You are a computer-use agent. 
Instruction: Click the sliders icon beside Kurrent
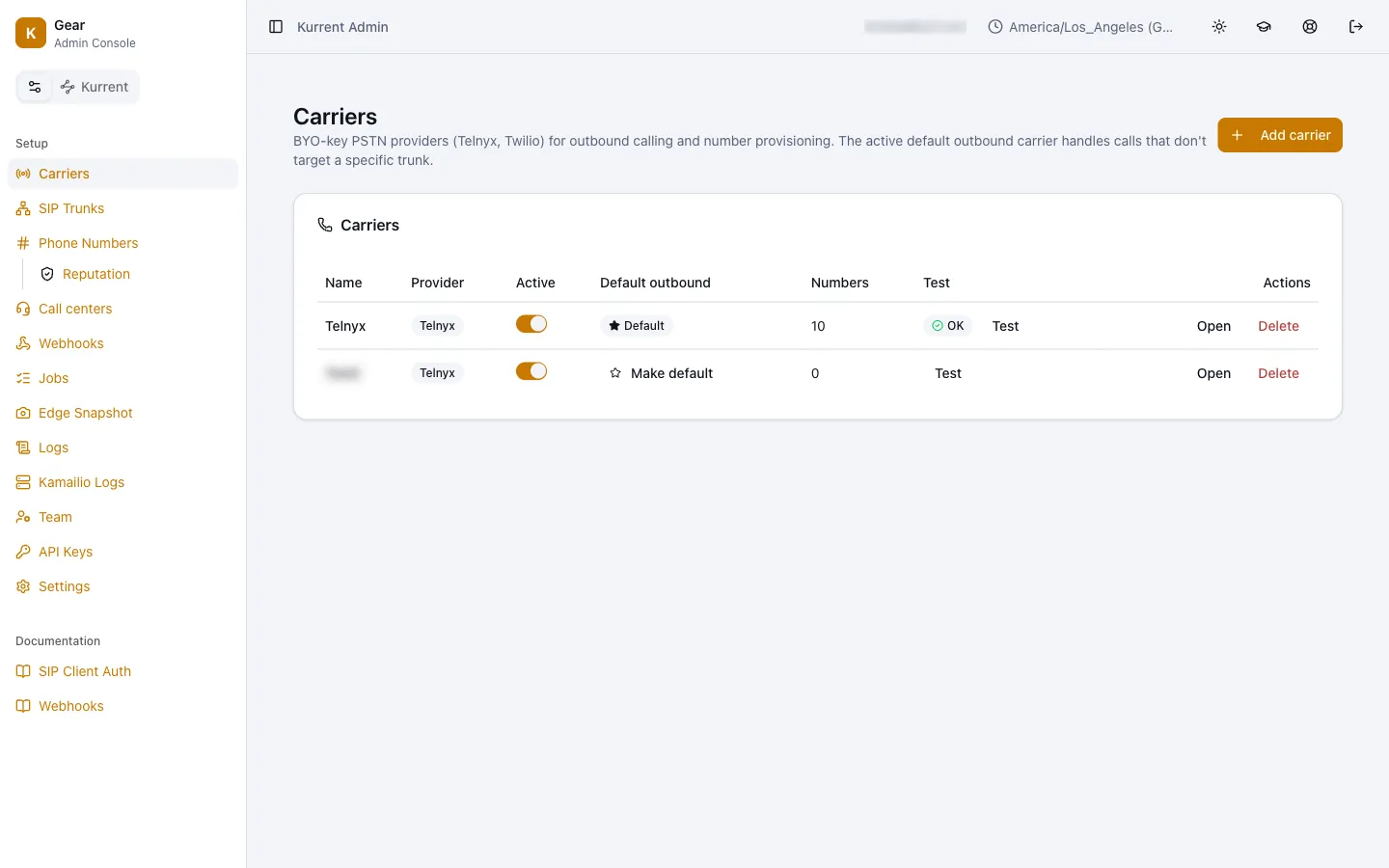35,87
